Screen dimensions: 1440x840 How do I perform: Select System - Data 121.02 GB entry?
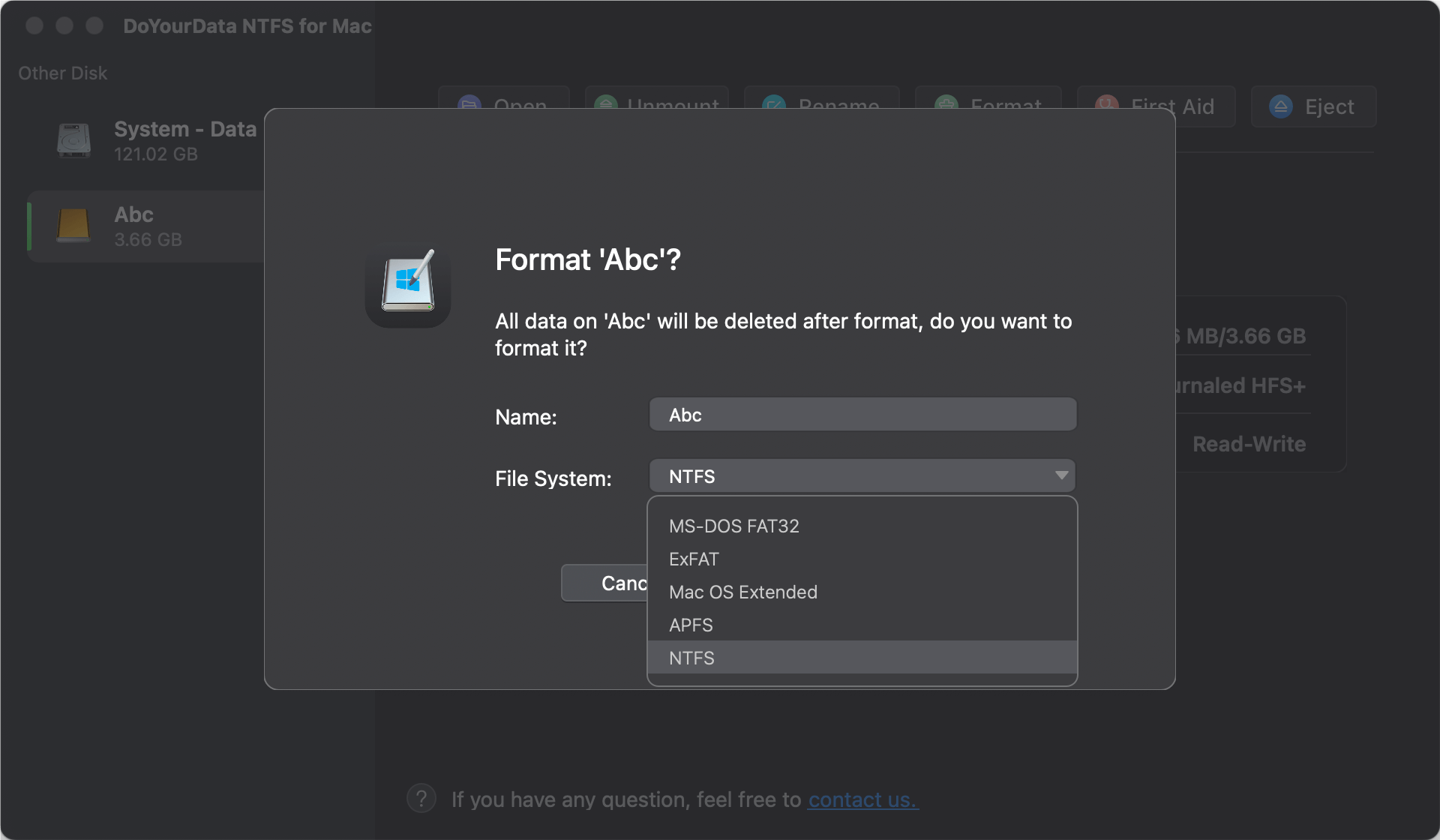pos(184,140)
